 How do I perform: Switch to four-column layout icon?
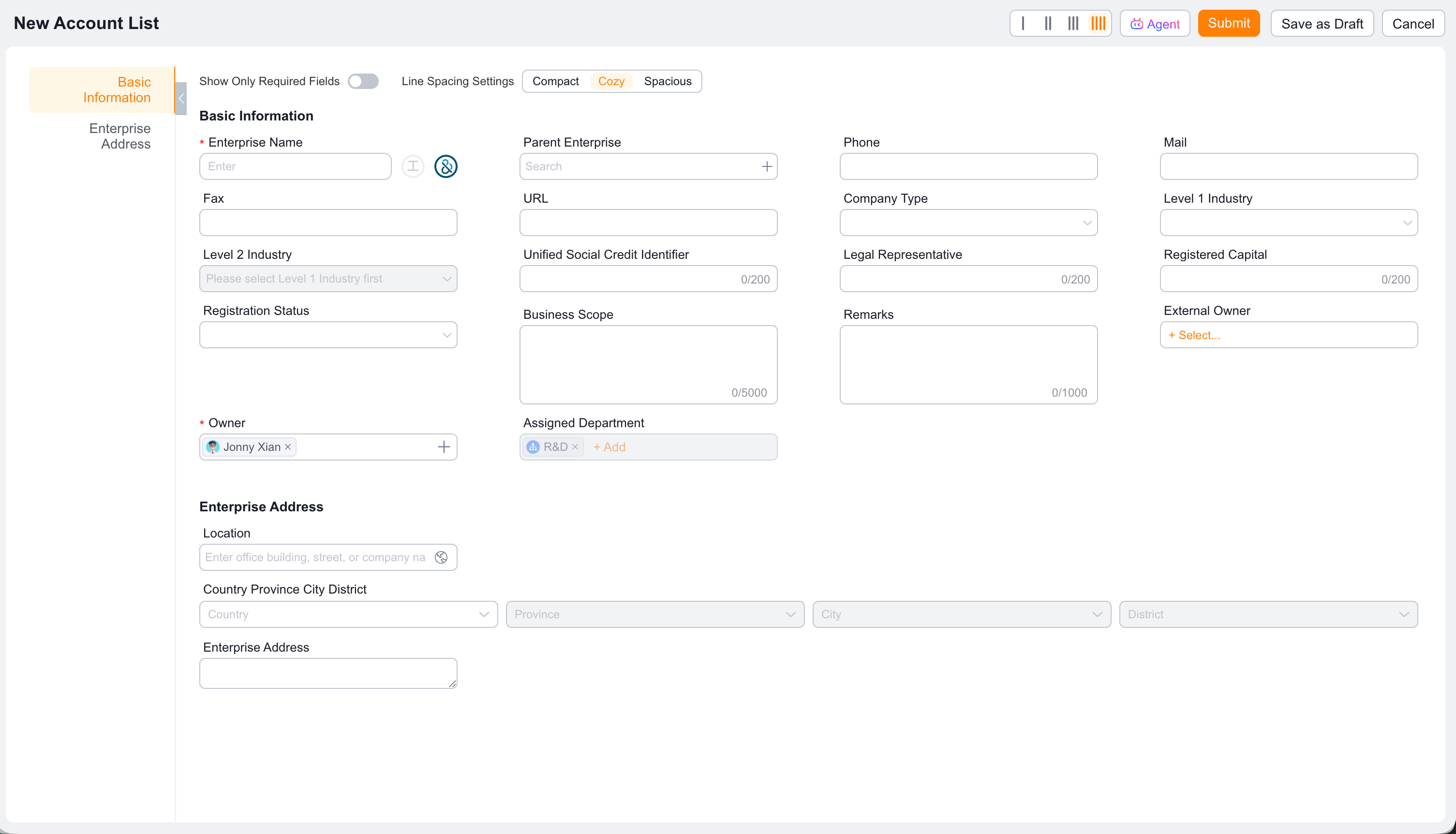point(1098,24)
